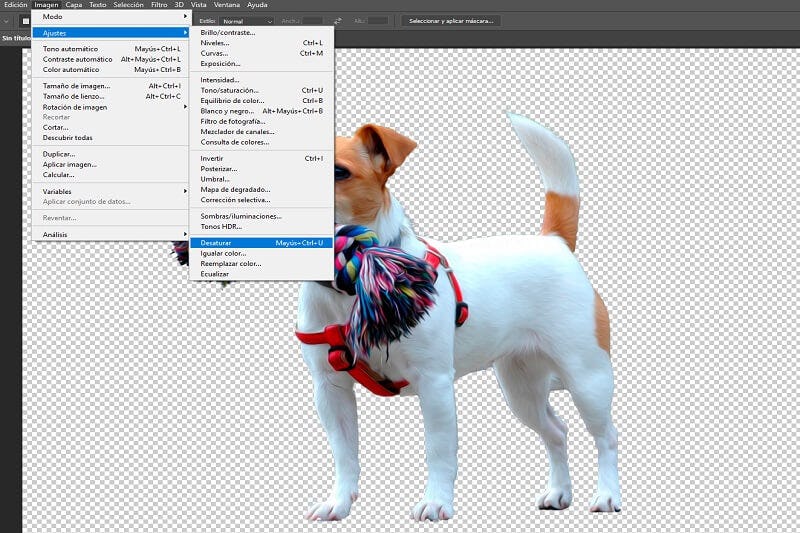Open Niveles adjustment
Image resolution: width=800 pixels, height=533 pixels.
261,43
